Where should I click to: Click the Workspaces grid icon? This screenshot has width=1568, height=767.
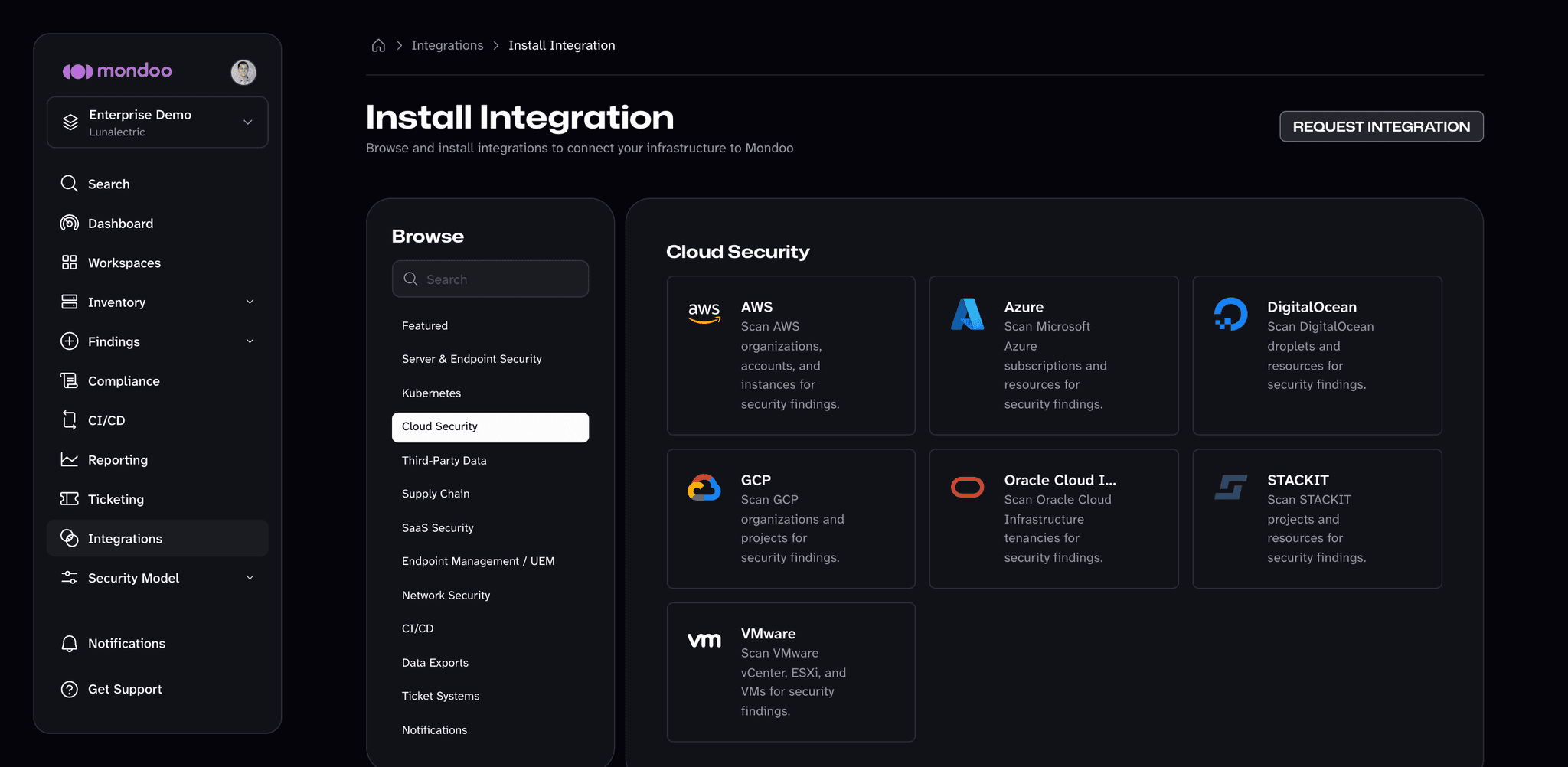[69, 263]
